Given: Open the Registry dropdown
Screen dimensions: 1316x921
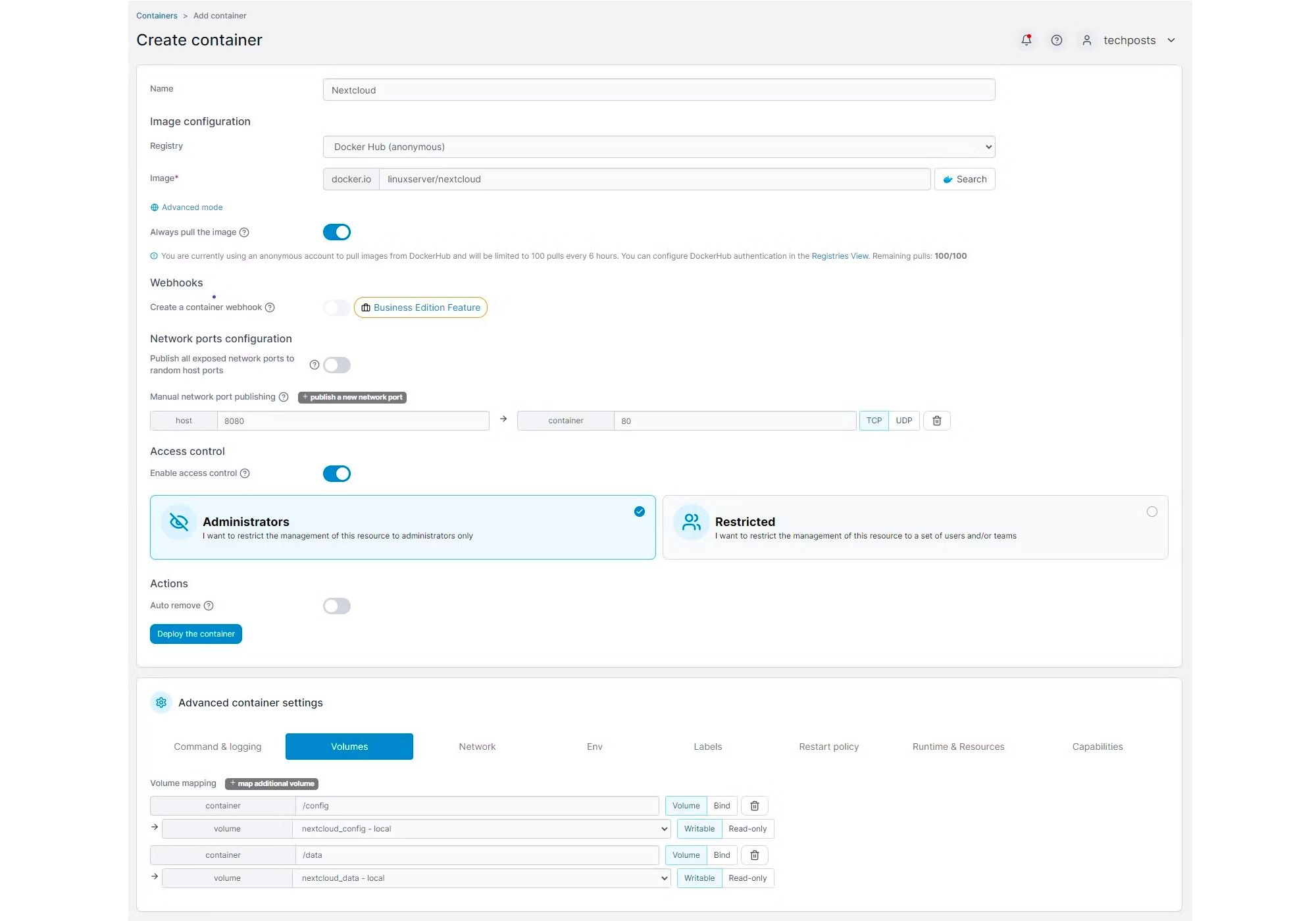Looking at the screenshot, I should [x=658, y=146].
